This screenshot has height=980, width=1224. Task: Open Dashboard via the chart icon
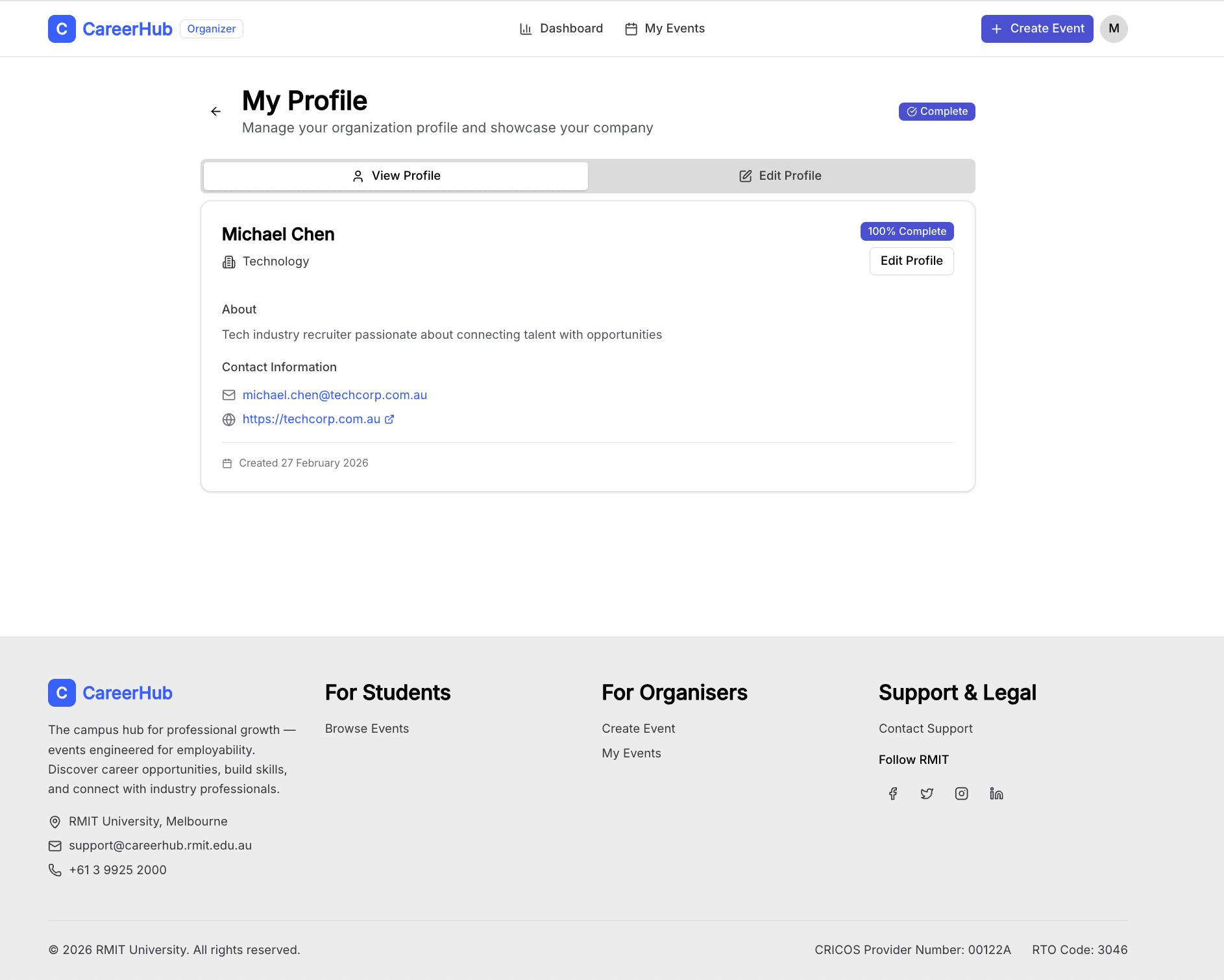pos(526,29)
